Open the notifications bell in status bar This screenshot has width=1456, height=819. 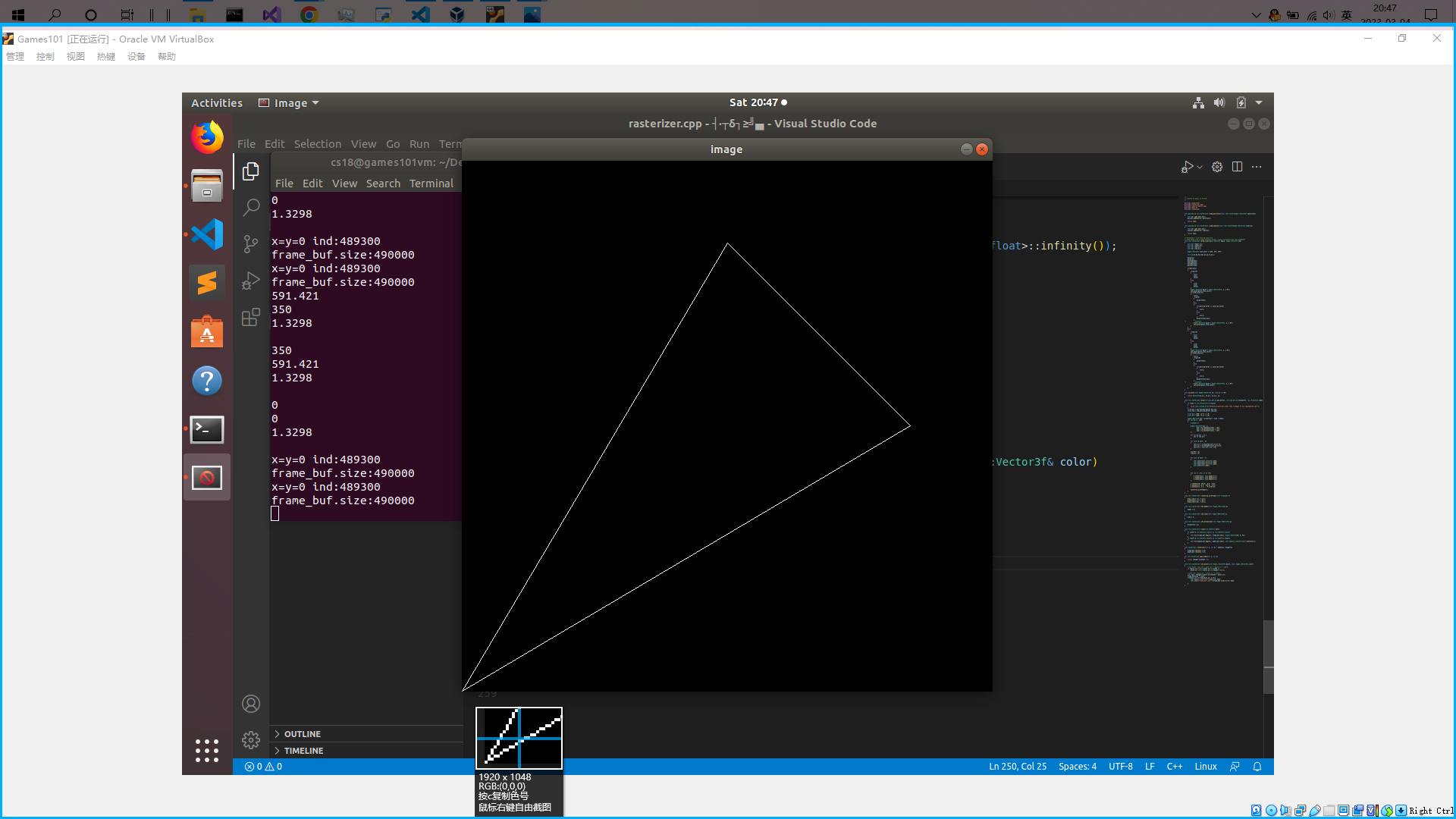[x=1257, y=767]
